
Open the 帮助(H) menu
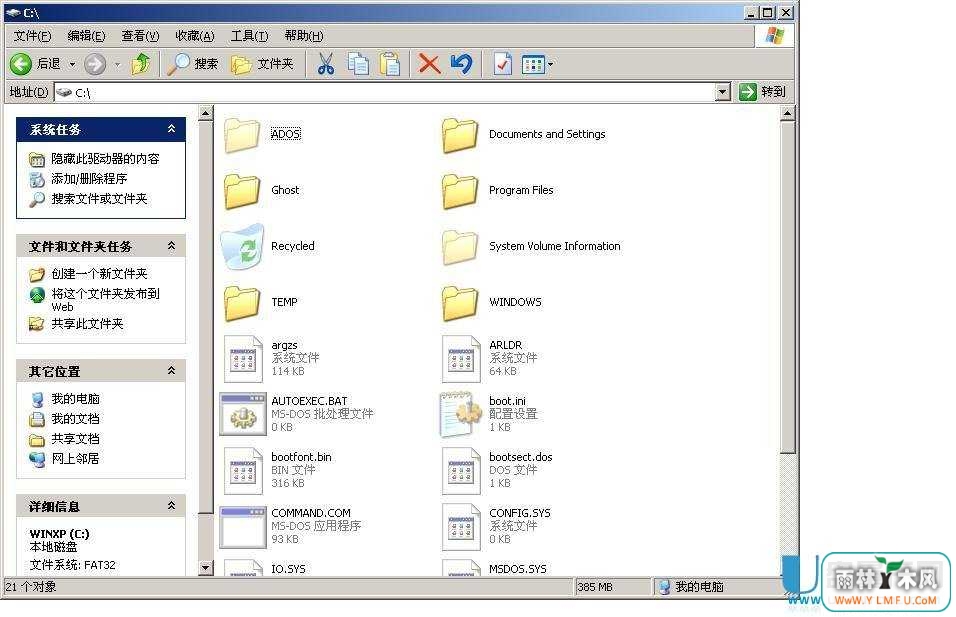(x=304, y=36)
